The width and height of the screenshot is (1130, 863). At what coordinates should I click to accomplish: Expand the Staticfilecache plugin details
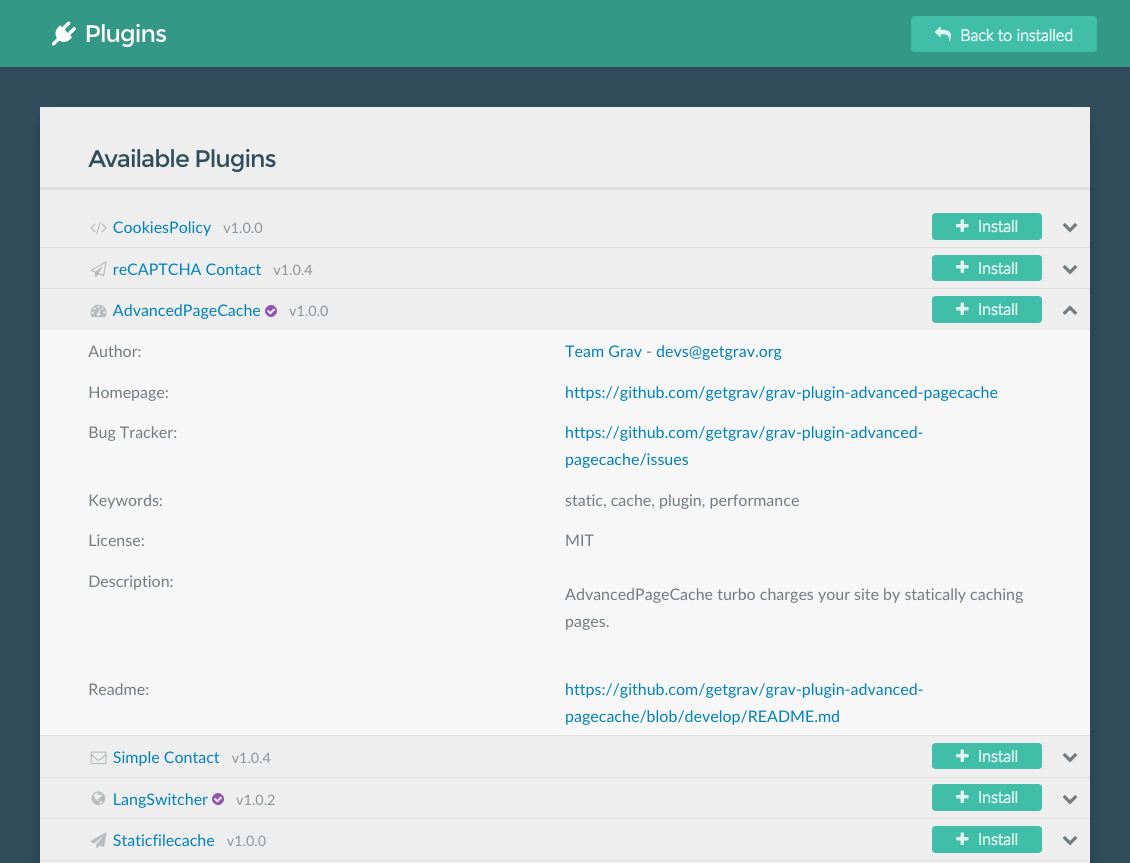(x=1069, y=841)
